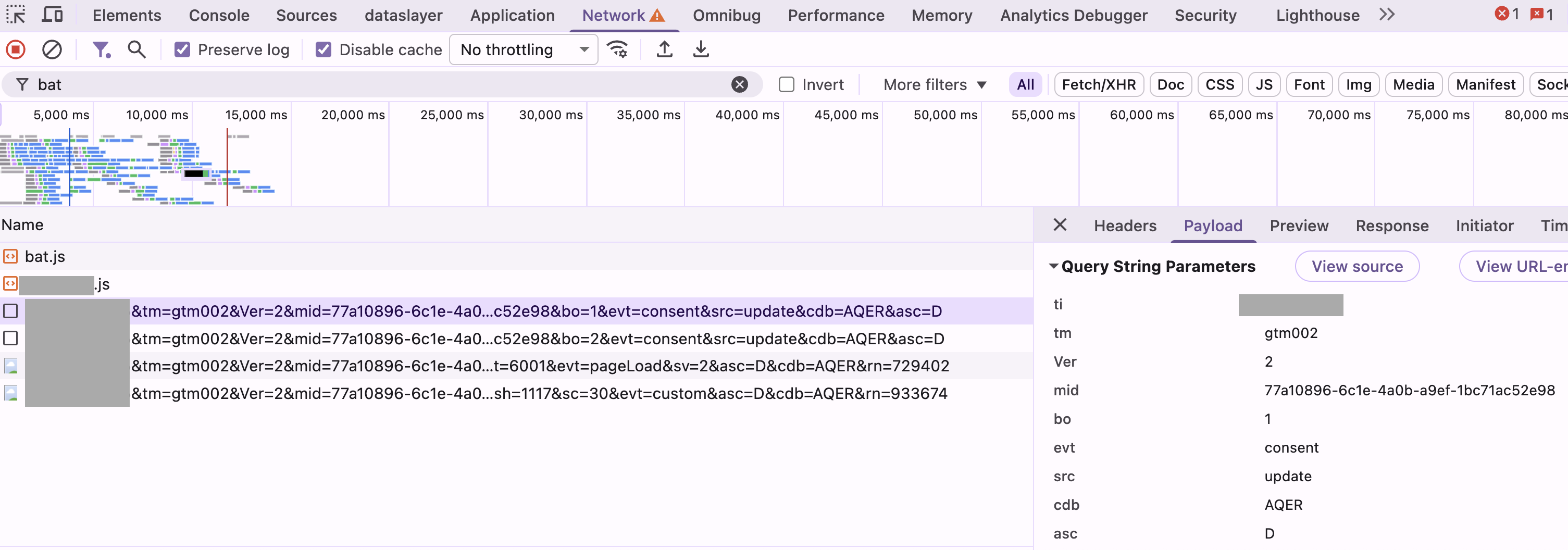Clear the bat filter text
1568x550 pixels.
(x=740, y=84)
